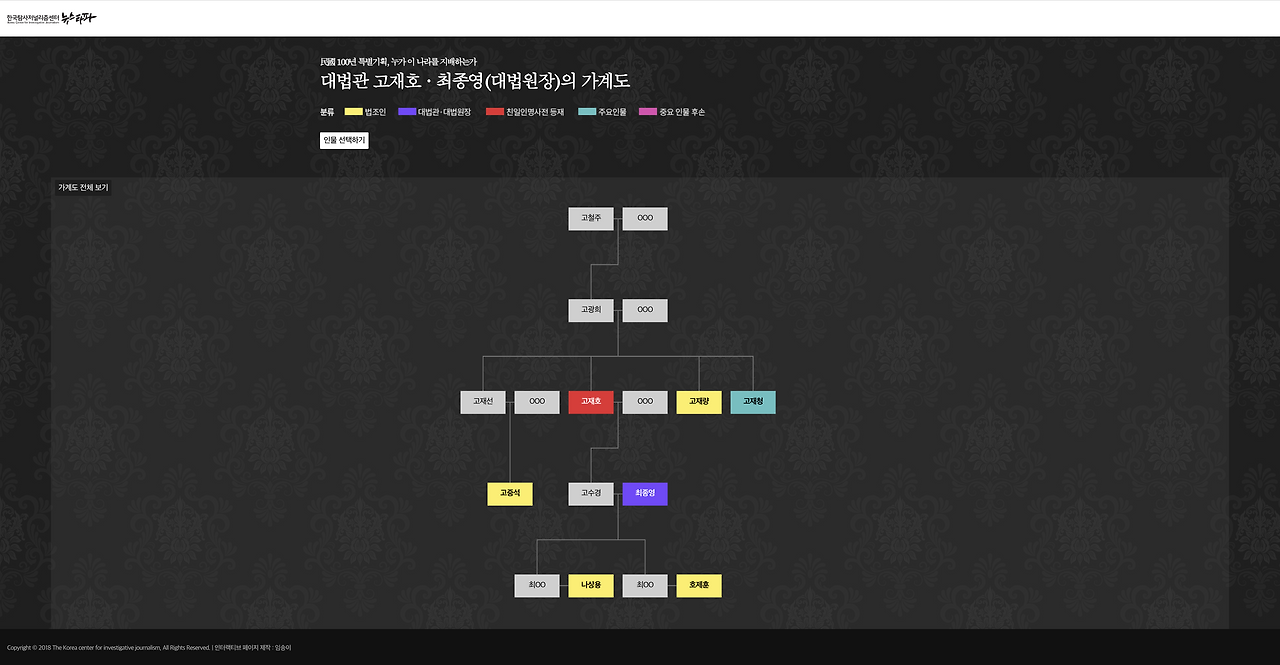Click the 가계도 전체 보기 link

[x=83, y=188]
